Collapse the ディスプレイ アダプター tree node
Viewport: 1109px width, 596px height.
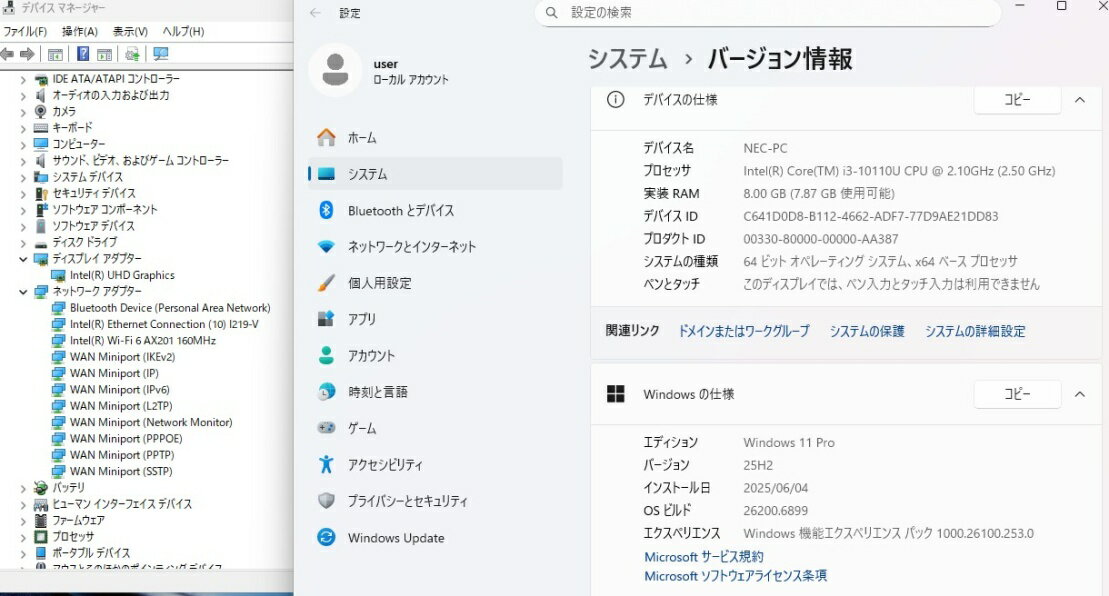23,259
